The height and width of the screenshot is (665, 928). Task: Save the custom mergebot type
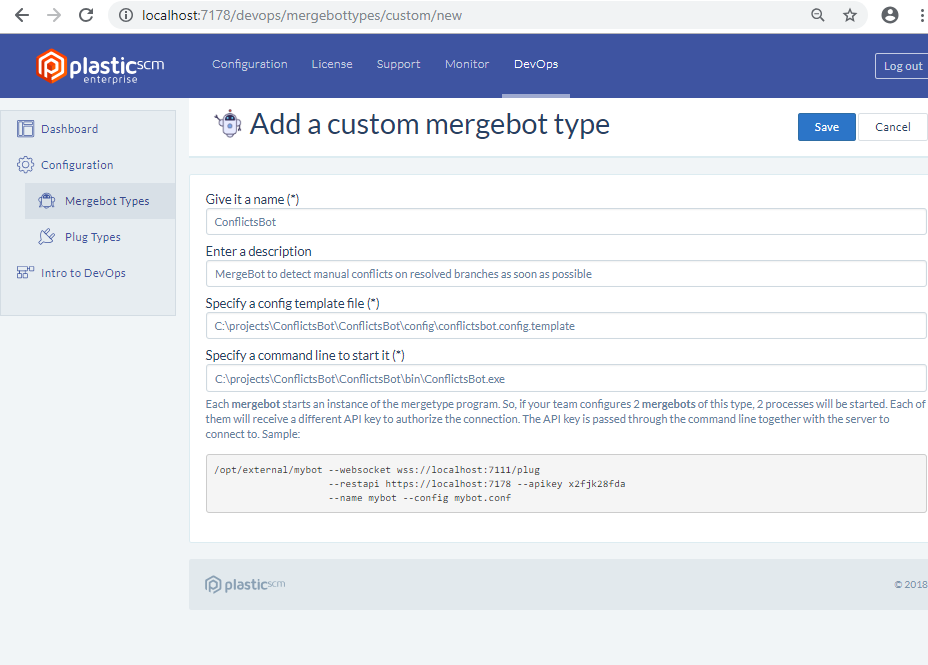[x=826, y=127]
